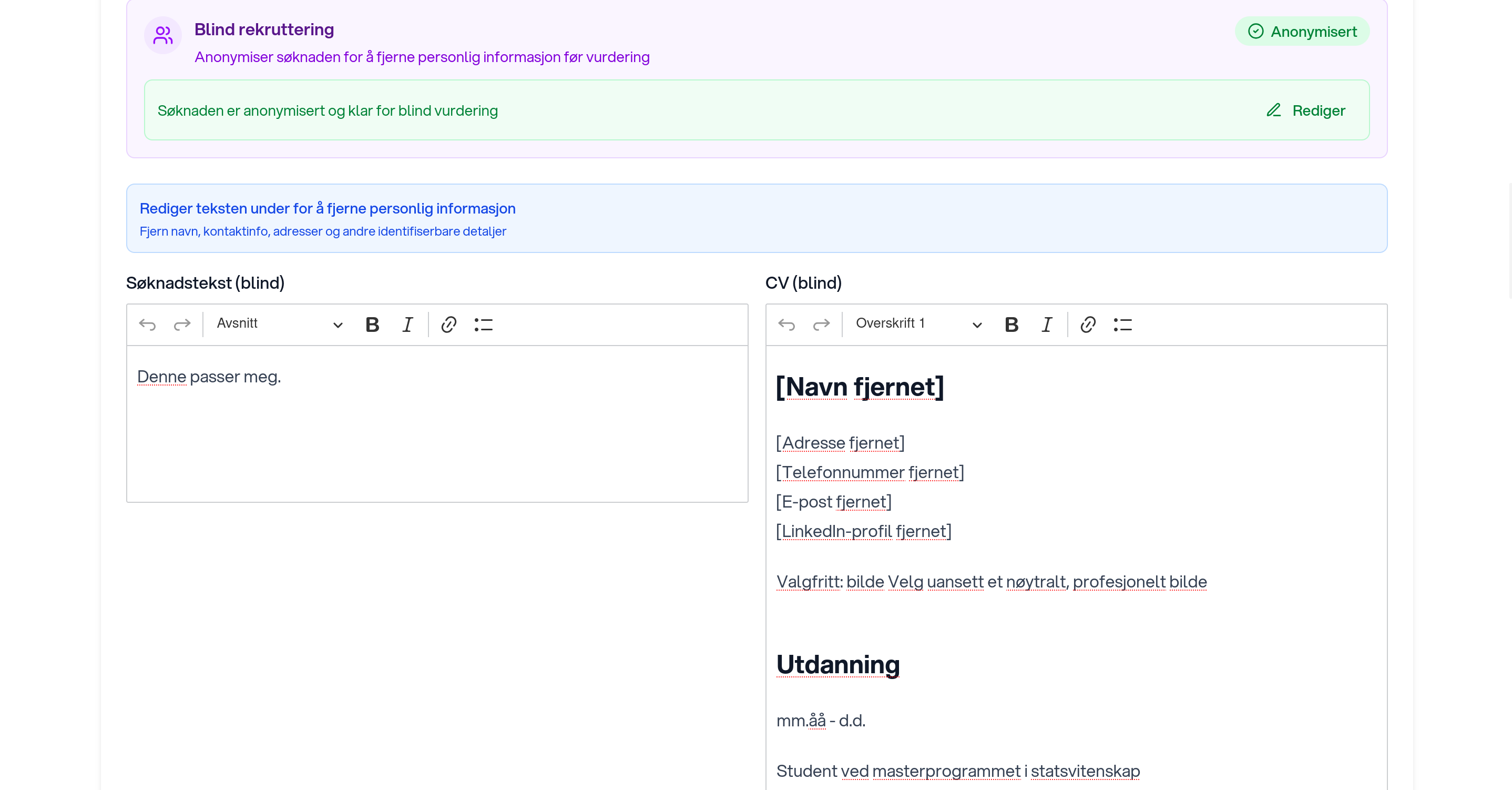Click the Anonymisert status badge
The image size is (1512, 790).
1302,32
